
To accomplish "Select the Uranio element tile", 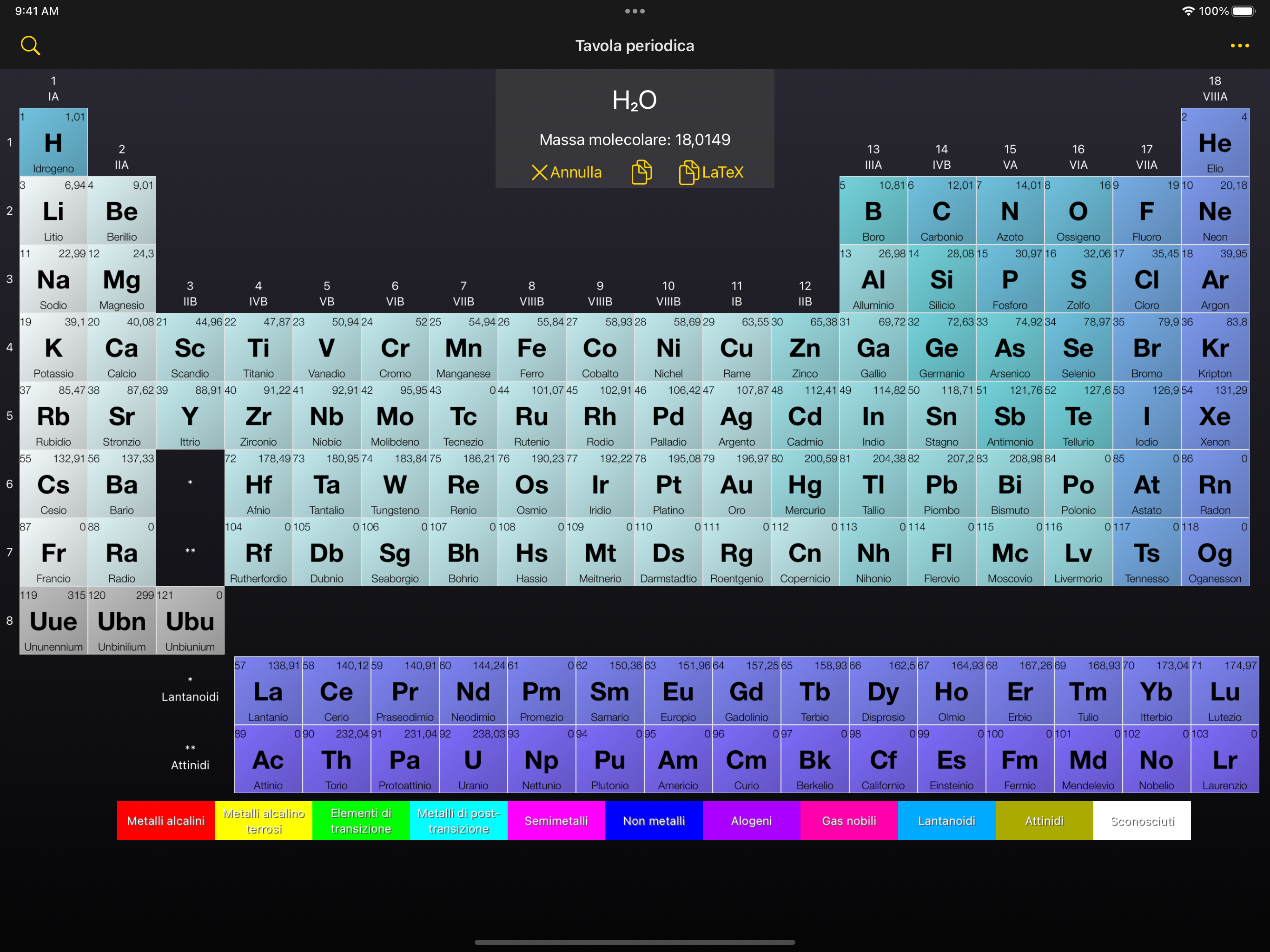I will pos(473,759).
